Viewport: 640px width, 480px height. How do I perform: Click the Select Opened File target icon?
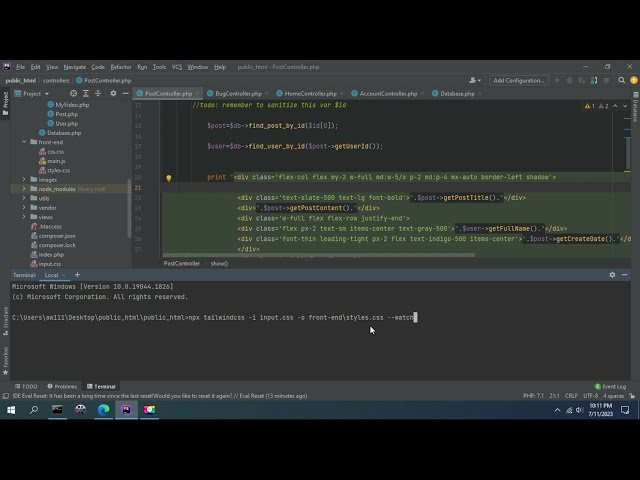[x=73, y=93]
